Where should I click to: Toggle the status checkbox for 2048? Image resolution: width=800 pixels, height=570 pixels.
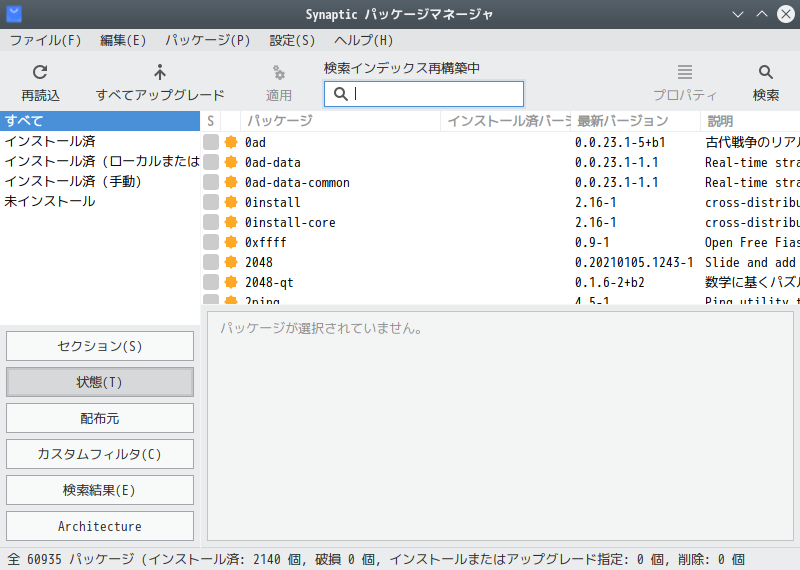[211, 262]
